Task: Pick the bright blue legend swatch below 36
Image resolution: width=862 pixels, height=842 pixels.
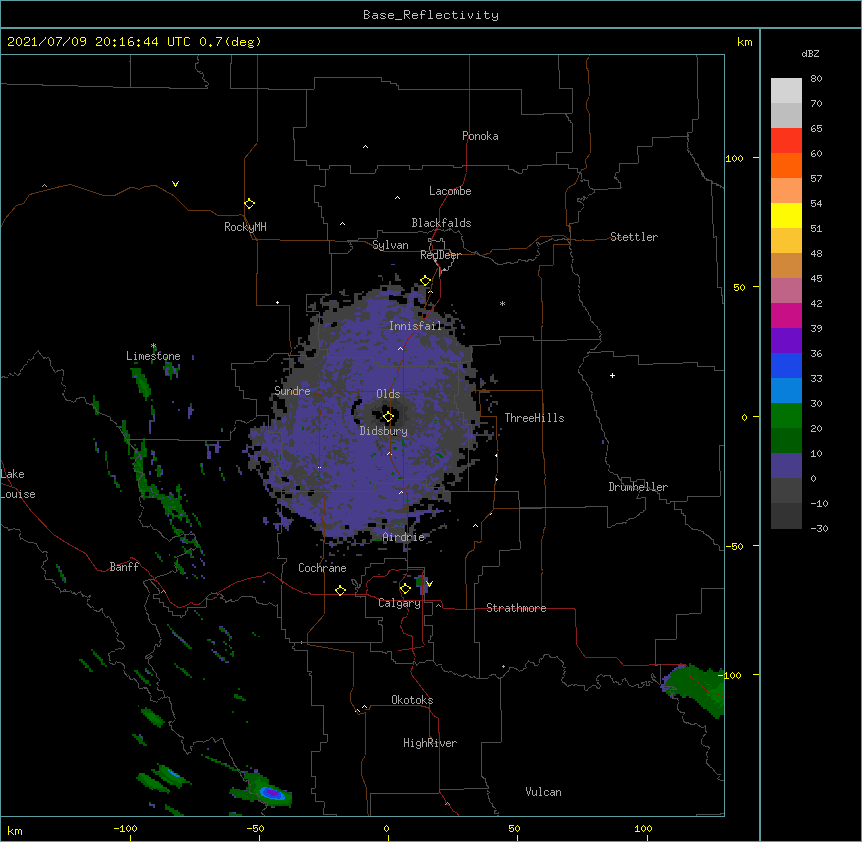Action: [786, 365]
